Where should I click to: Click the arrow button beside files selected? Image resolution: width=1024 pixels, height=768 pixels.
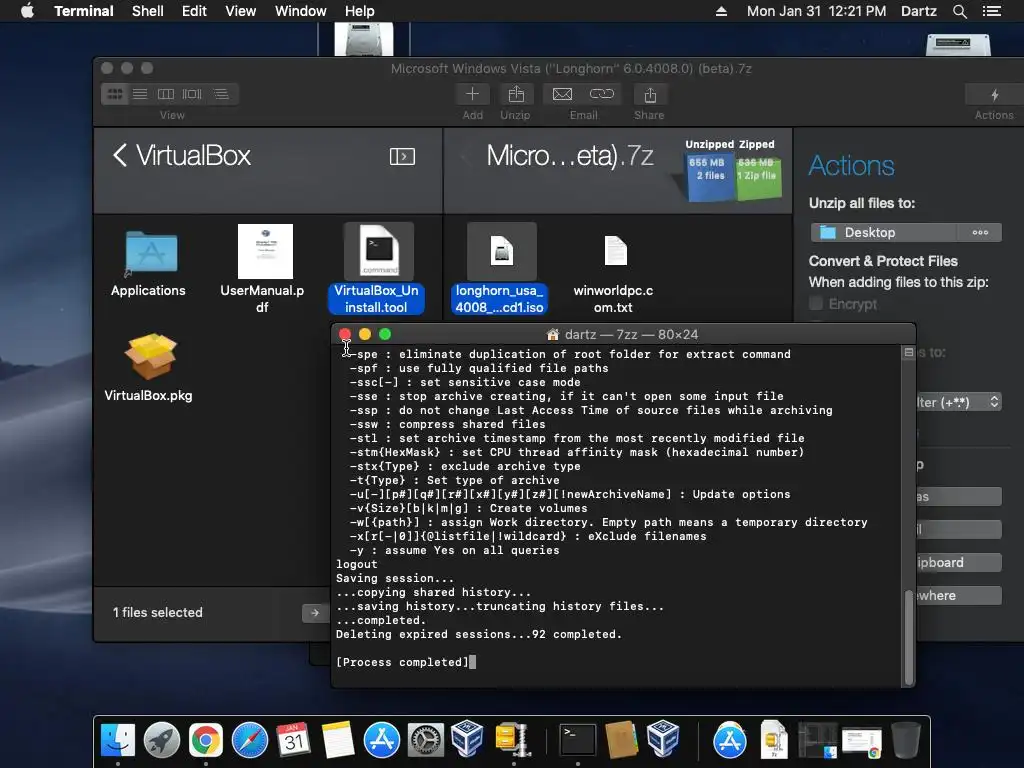pos(315,613)
